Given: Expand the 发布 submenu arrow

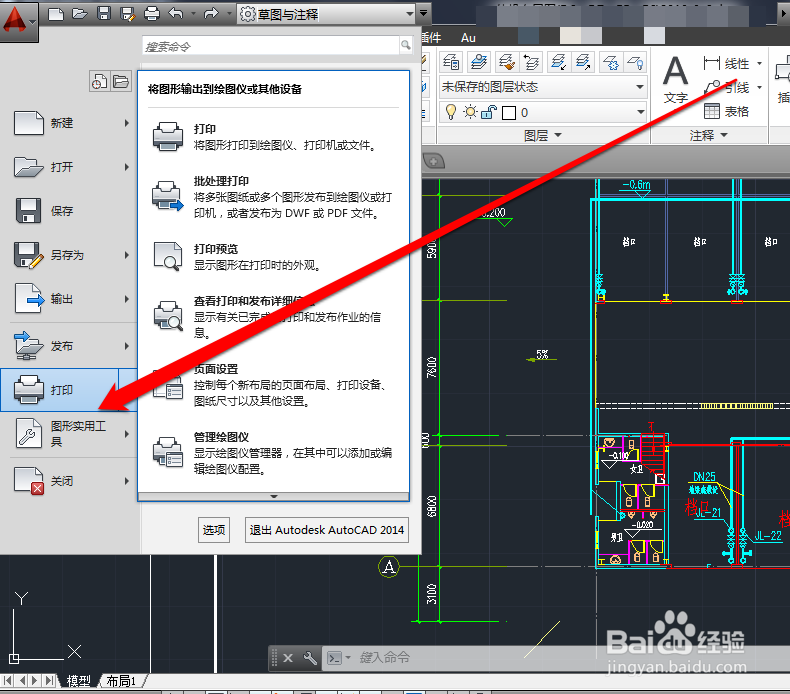Looking at the screenshot, I should 127,346.
